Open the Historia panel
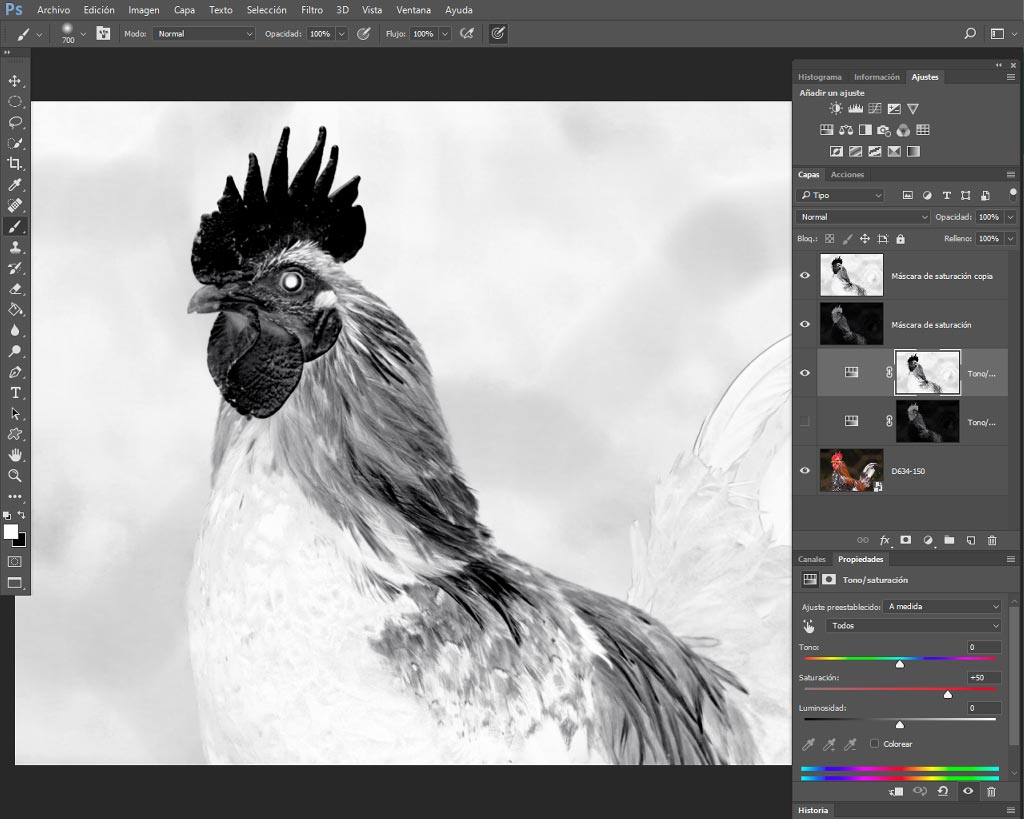This screenshot has height=819, width=1024. [813, 810]
